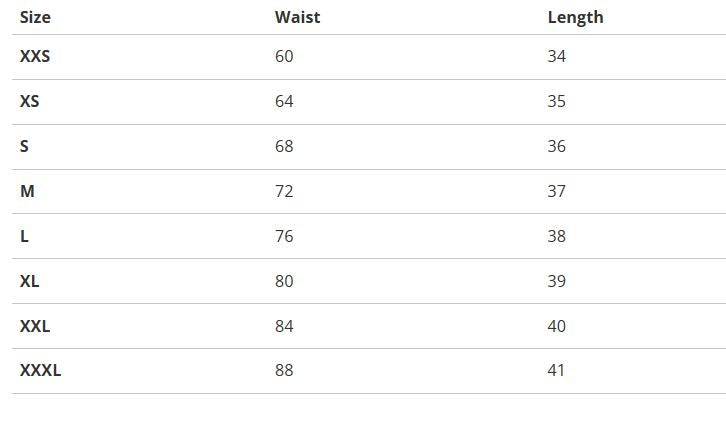The height and width of the screenshot is (433, 726).
Task: Click the length value 41
Action: click(557, 371)
